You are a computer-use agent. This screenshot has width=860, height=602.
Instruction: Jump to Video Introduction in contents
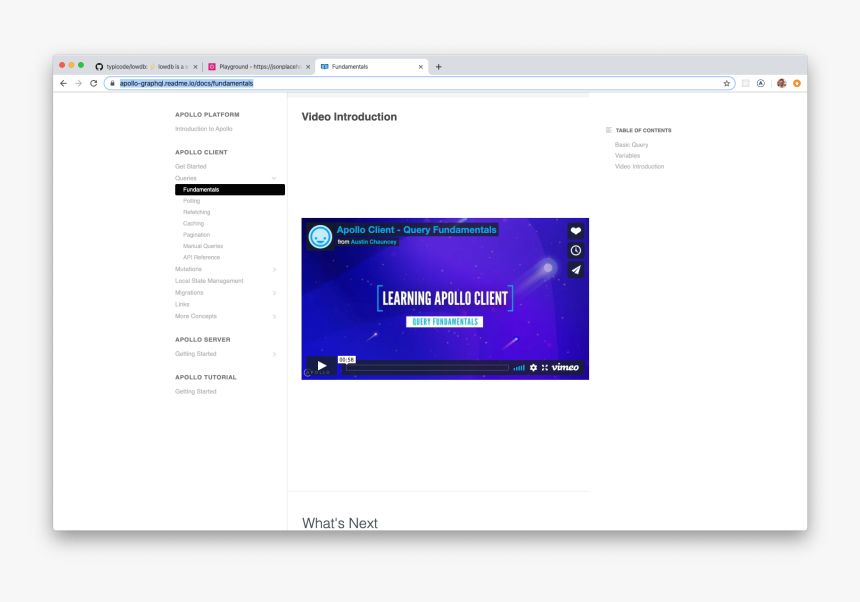(640, 167)
